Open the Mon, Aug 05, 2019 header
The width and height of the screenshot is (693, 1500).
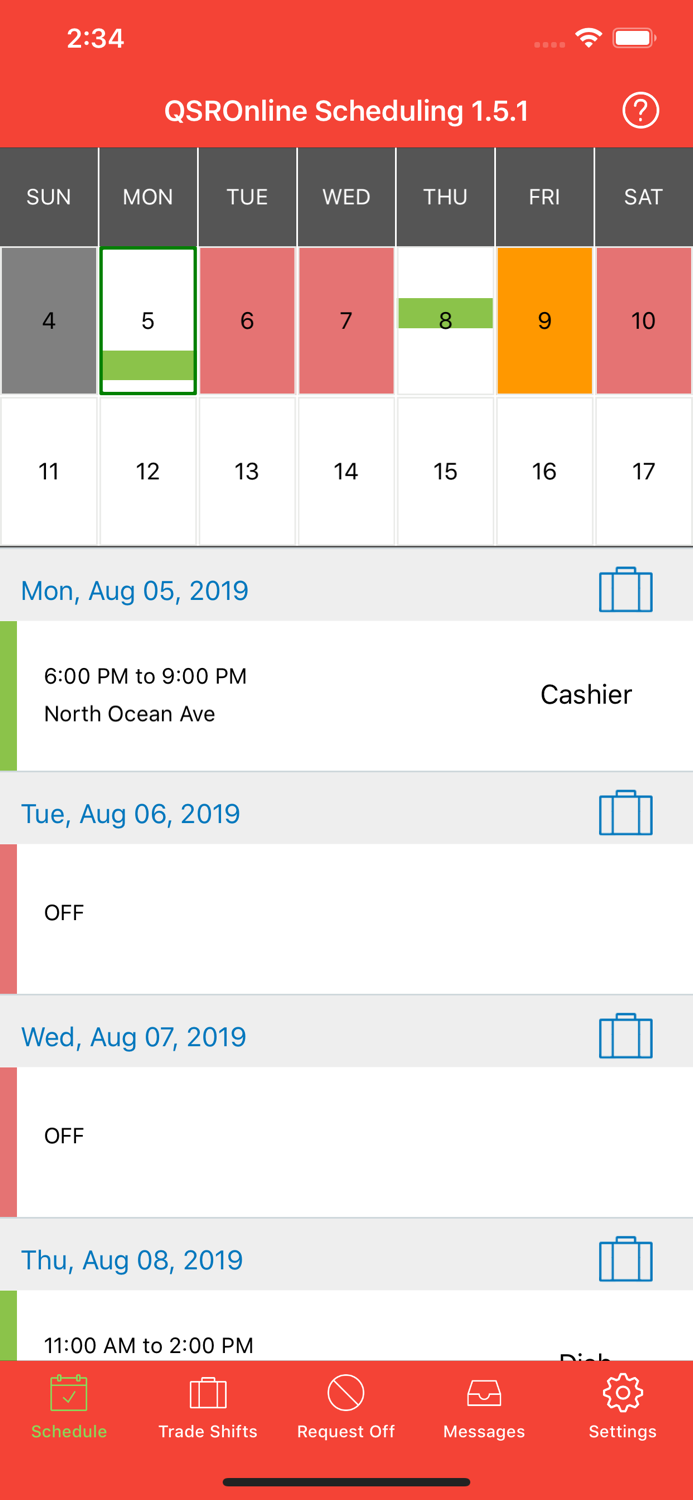click(x=134, y=590)
